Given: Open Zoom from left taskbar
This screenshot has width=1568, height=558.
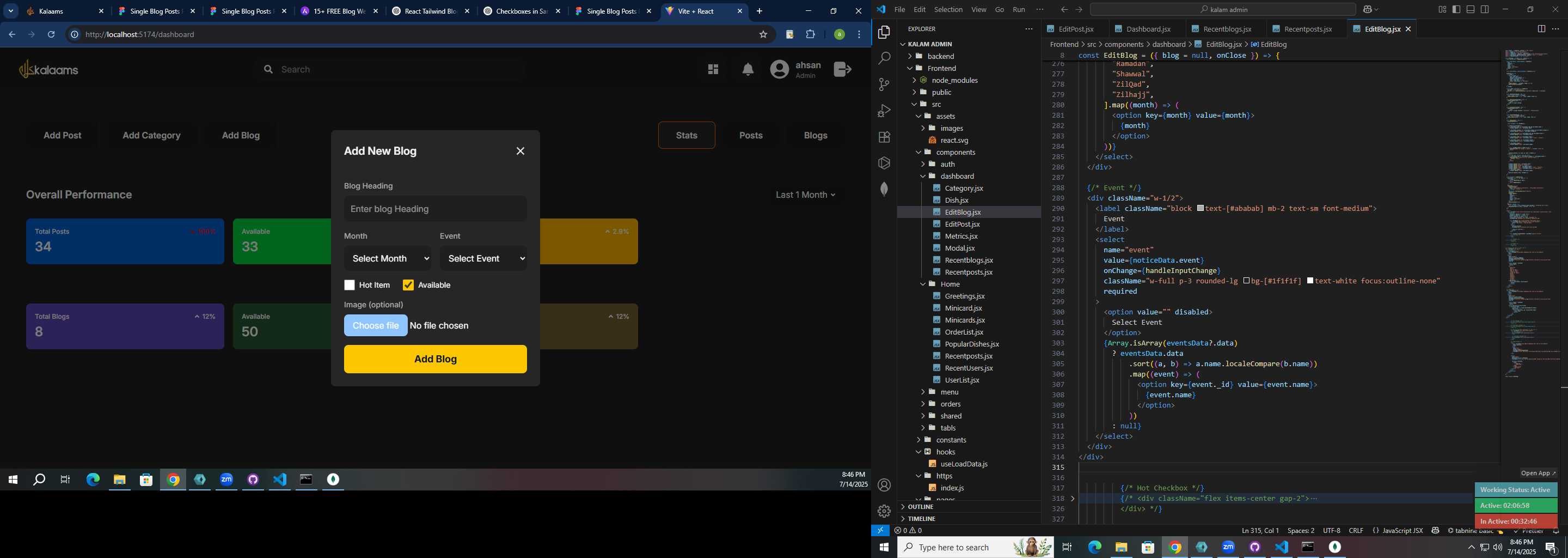Looking at the screenshot, I should 226,480.
